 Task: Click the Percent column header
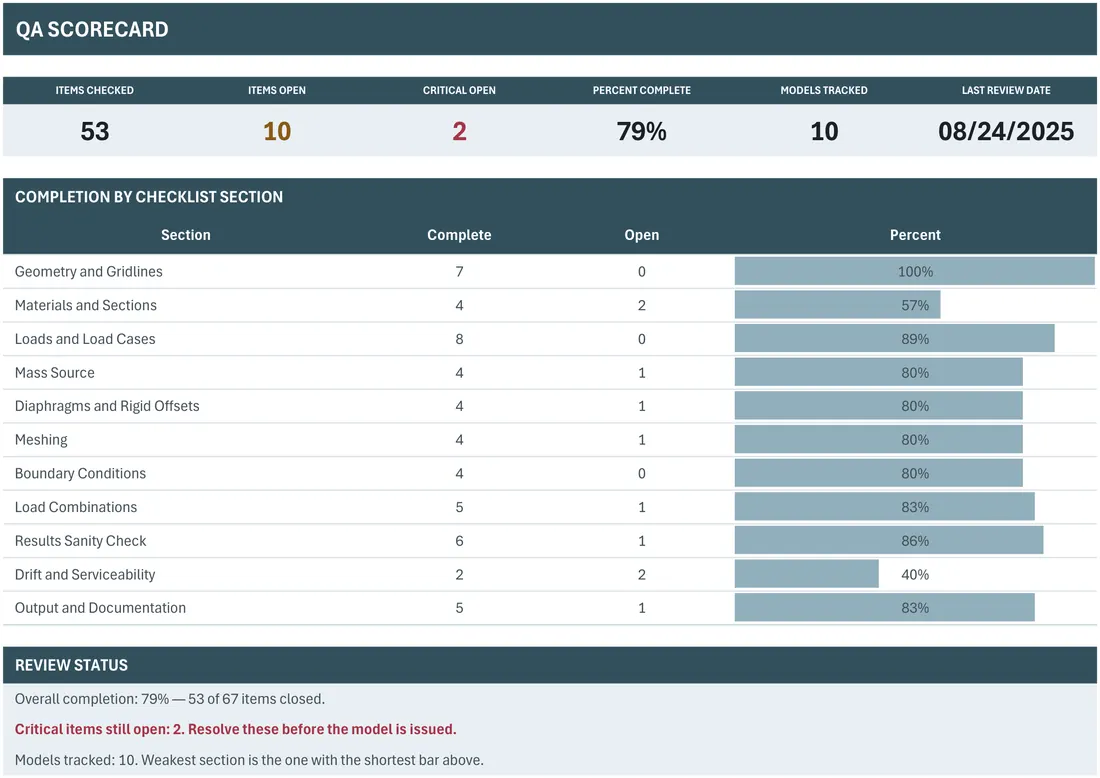[915, 235]
